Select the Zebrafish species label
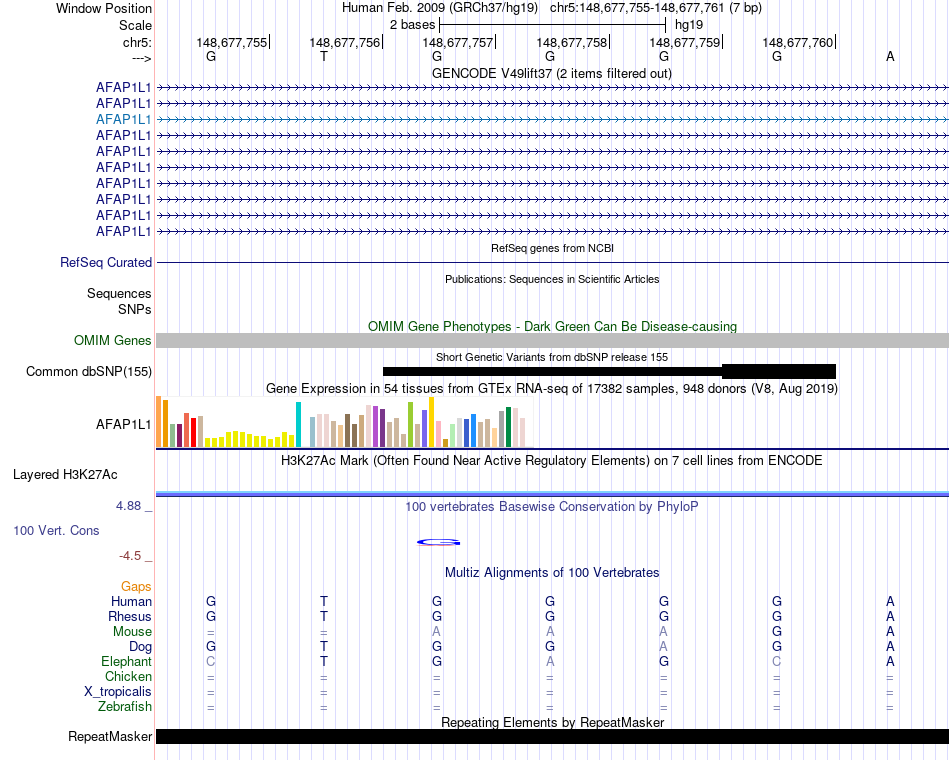 pos(125,707)
